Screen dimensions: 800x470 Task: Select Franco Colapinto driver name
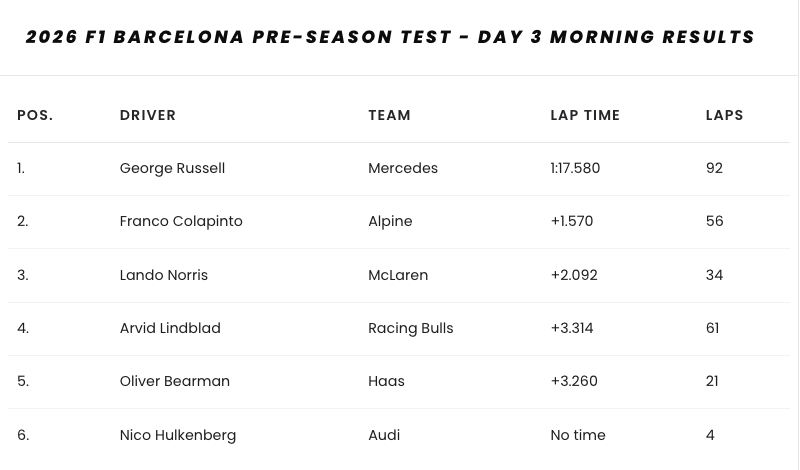[181, 221]
